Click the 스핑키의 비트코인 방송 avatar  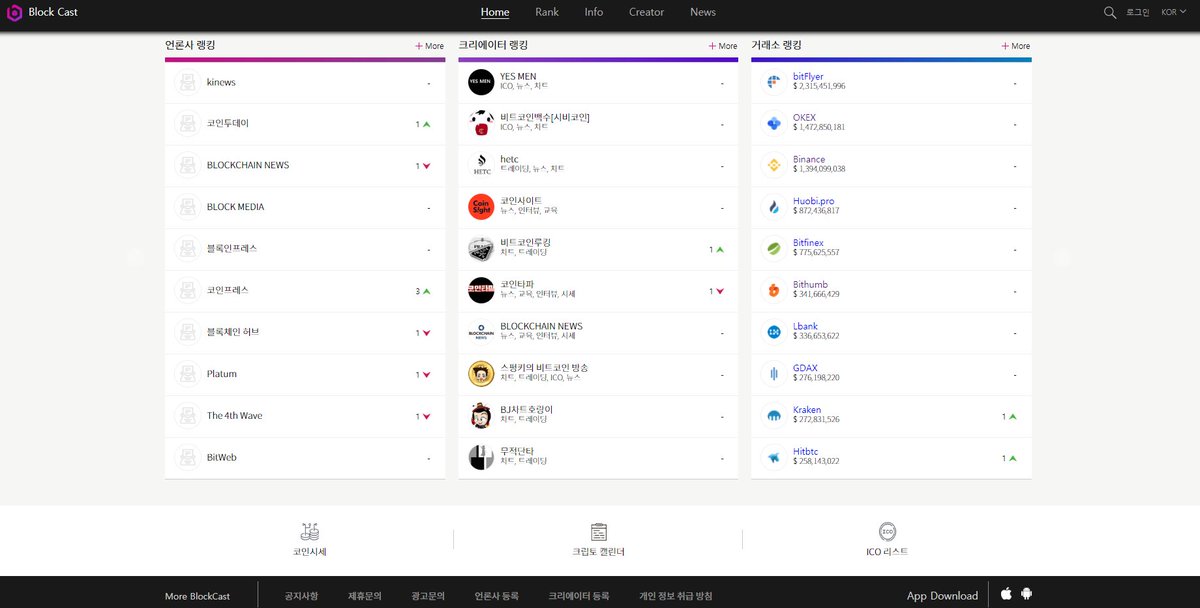point(481,373)
